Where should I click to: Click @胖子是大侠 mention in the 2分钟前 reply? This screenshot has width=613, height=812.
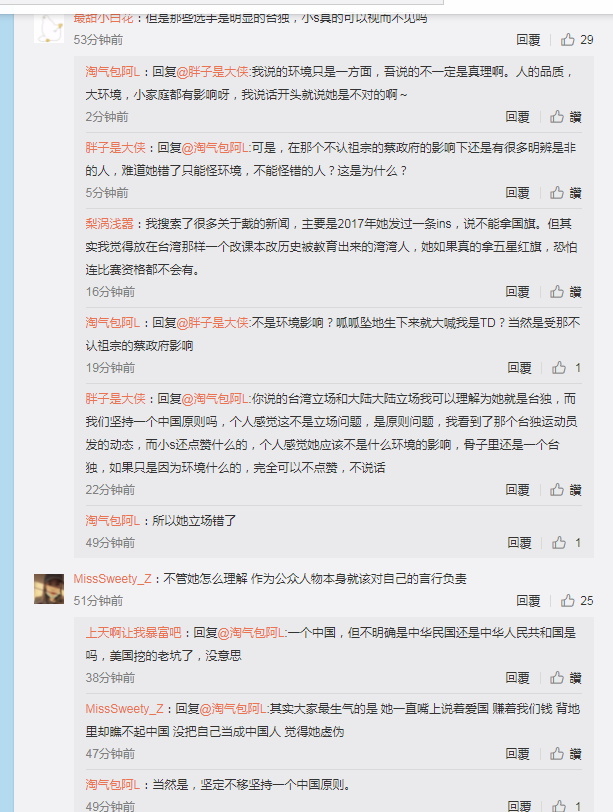pyautogui.click(x=213, y=71)
